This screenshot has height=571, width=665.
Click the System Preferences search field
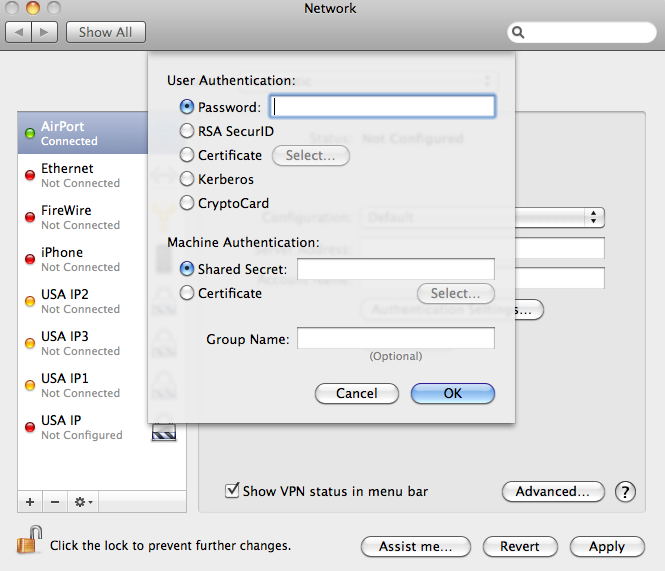[x=581, y=32]
